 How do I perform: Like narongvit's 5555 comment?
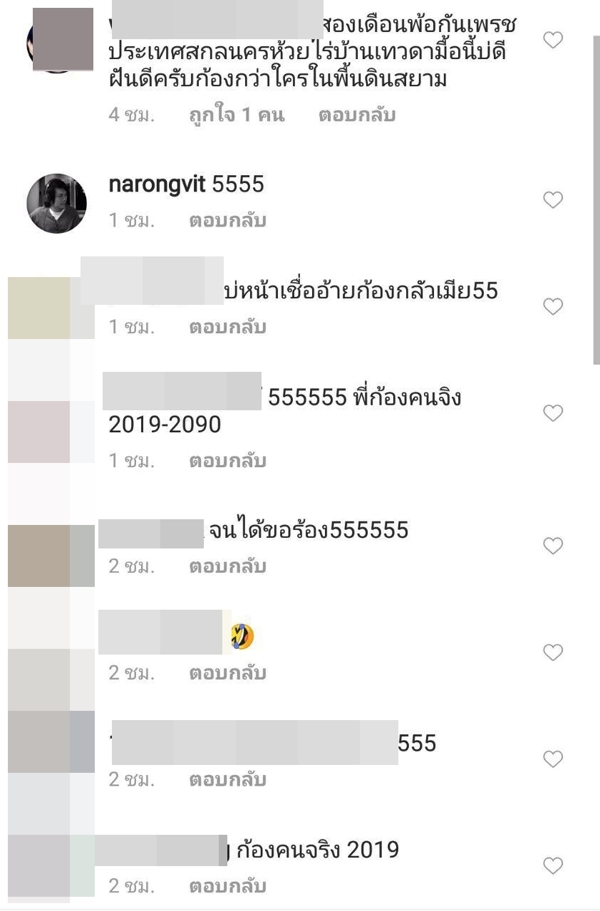pyautogui.click(x=553, y=200)
